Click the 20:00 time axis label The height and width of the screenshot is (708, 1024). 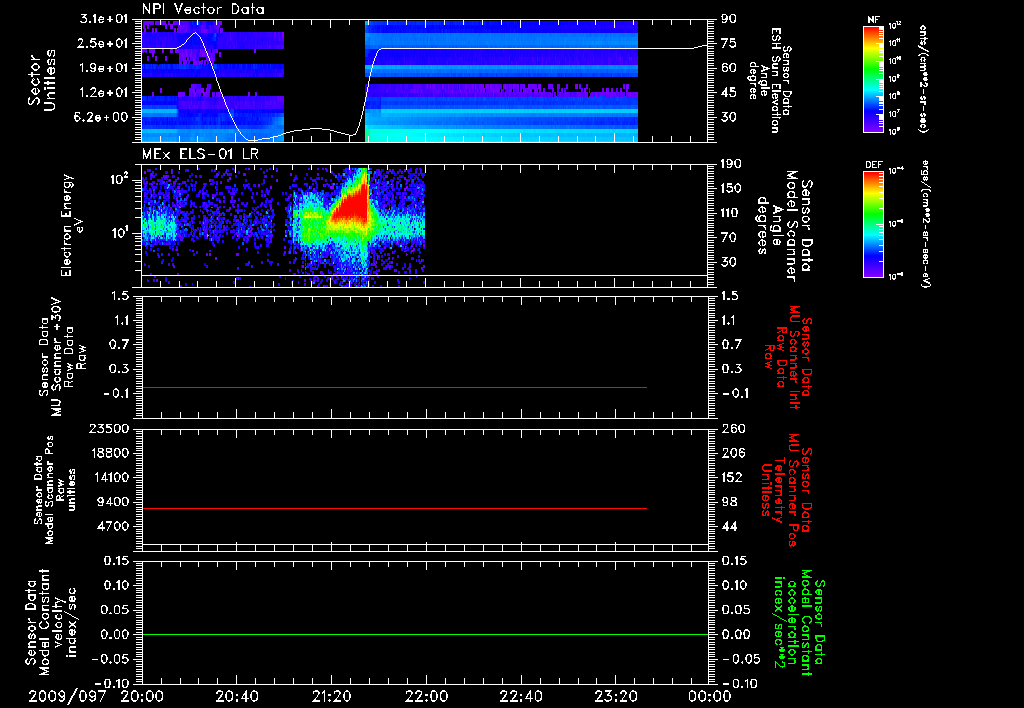[142, 696]
